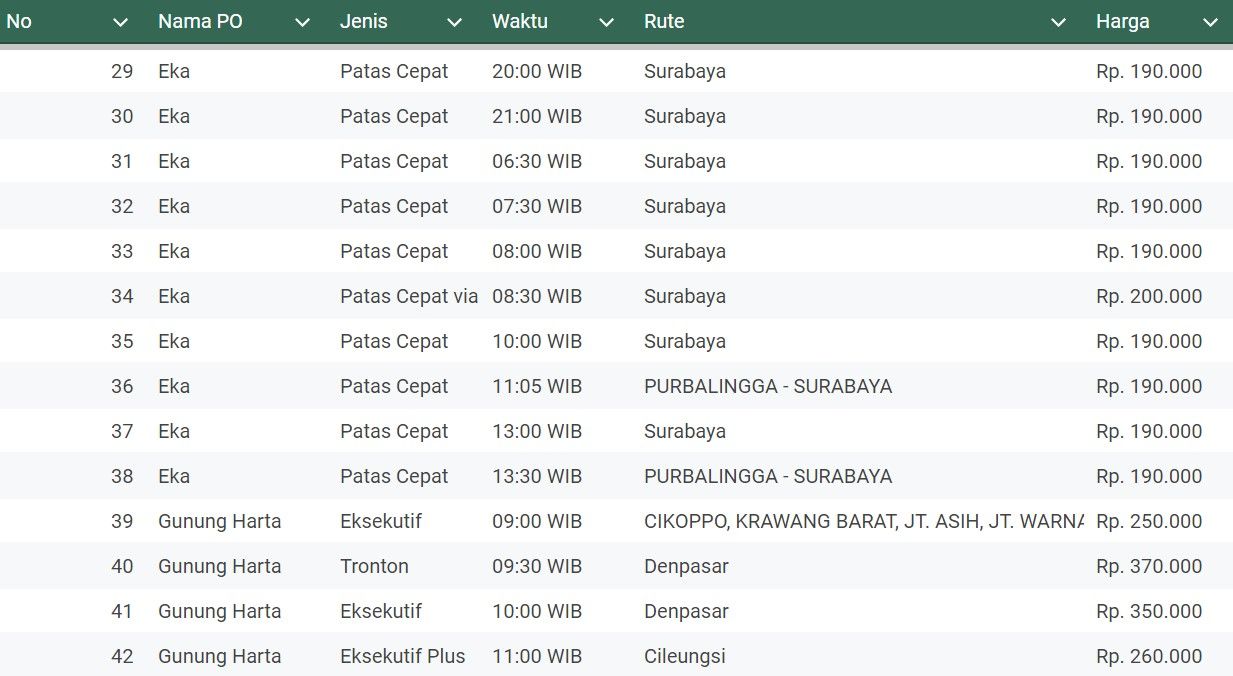Open the Waktu column filter chevron
Image resolution: width=1233 pixels, height=676 pixels.
point(607,22)
